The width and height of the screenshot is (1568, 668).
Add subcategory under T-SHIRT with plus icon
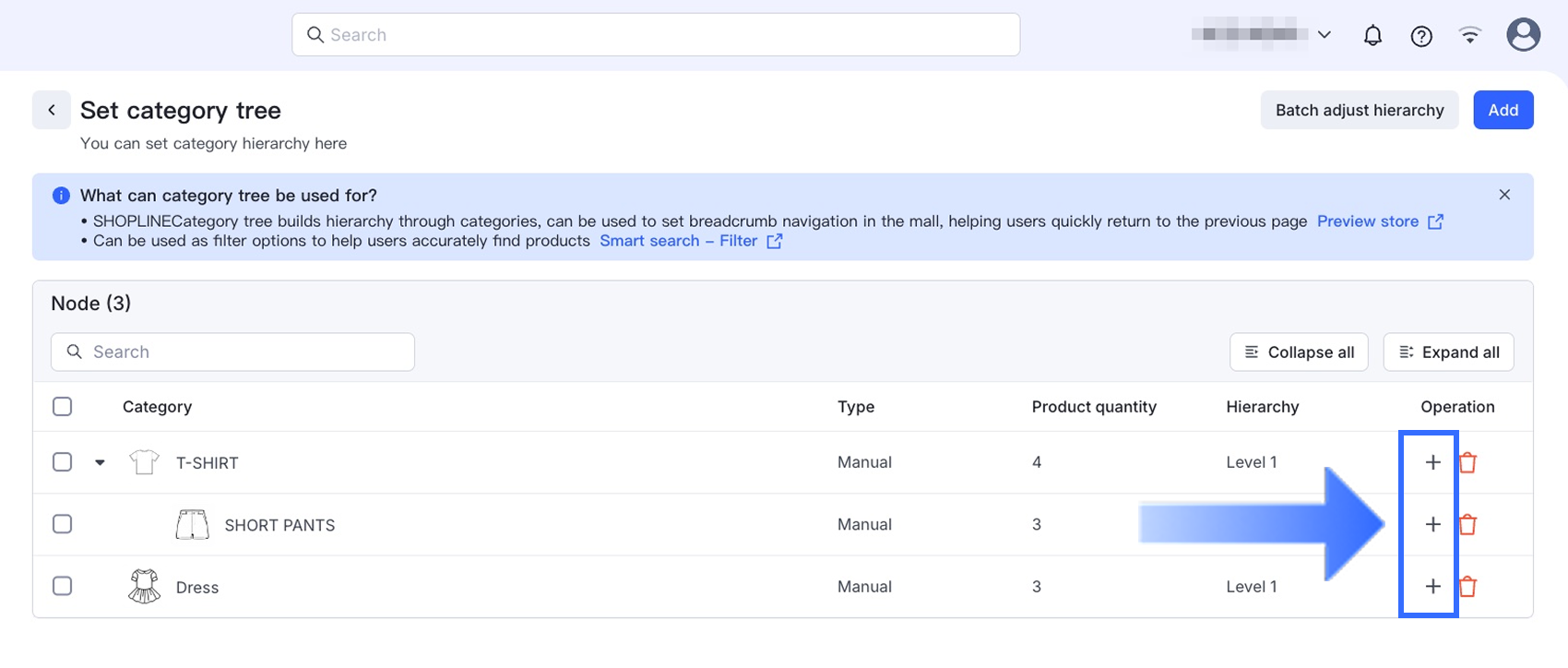1432,462
